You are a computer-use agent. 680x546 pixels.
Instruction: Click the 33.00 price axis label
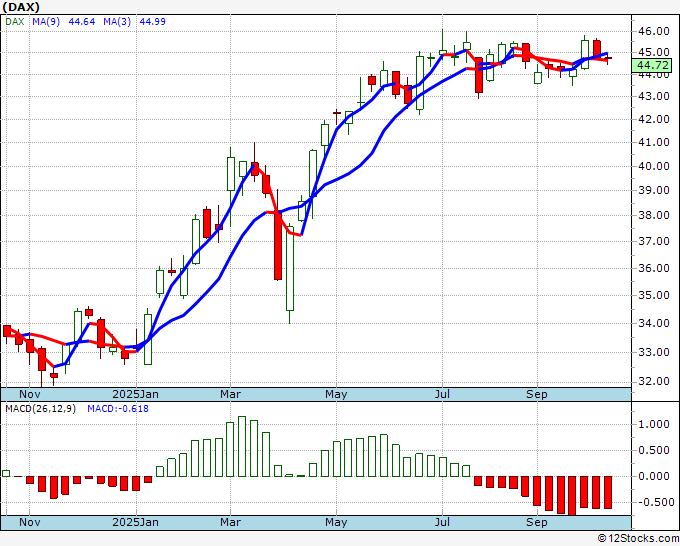(654, 352)
